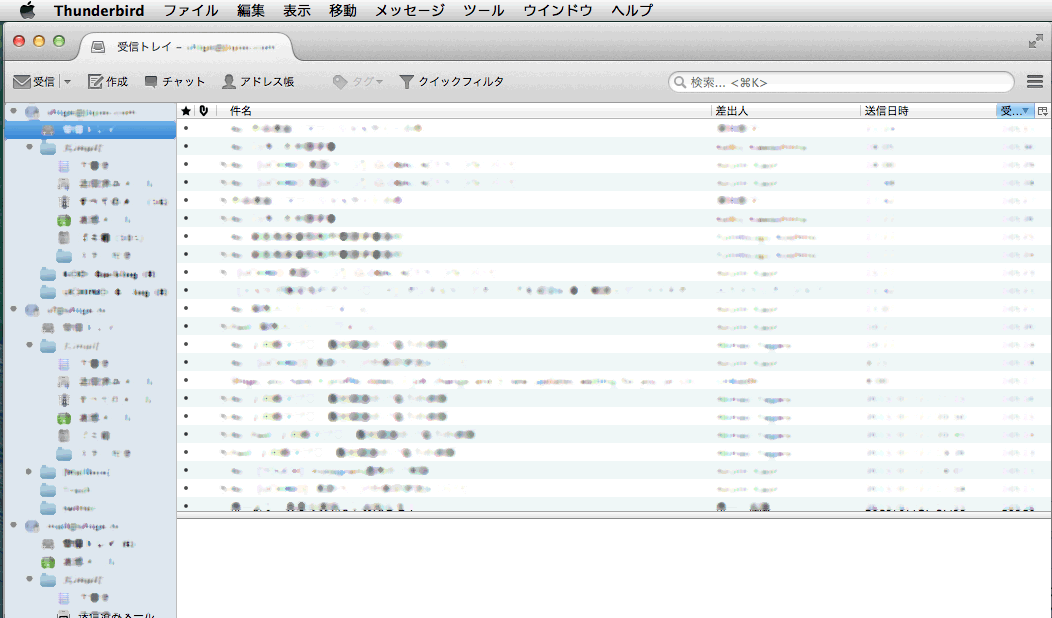
Task: Toggle star on the first message row
Action: pos(186,129)
